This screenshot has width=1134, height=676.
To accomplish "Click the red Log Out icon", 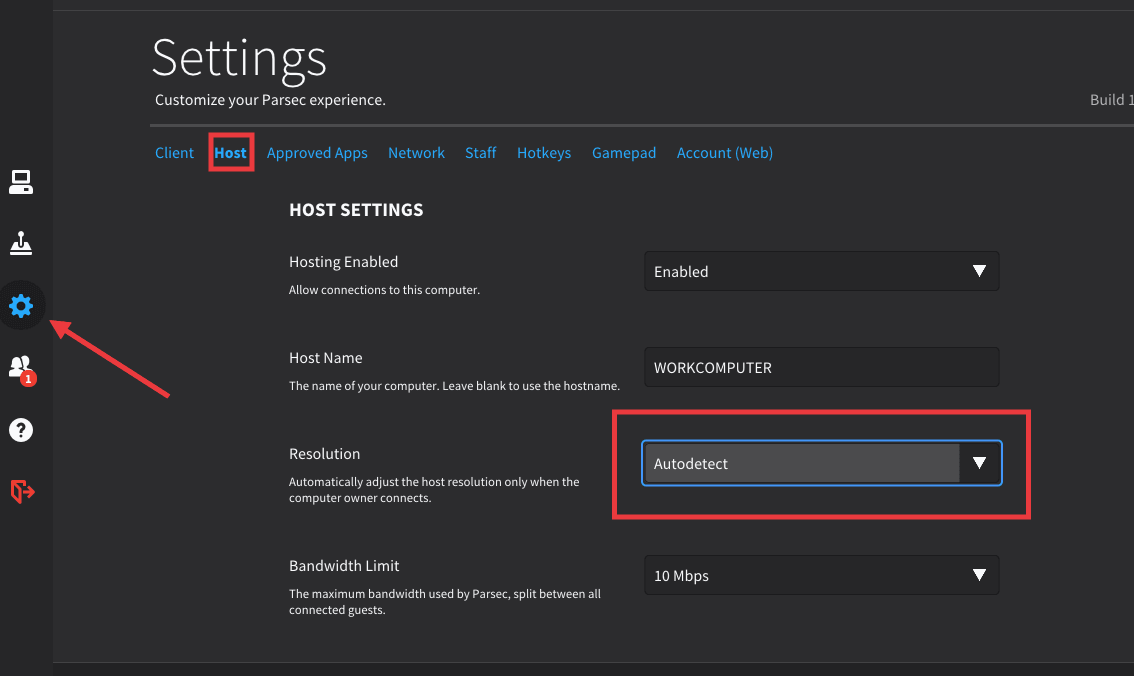I will pyautogui.click(x=22, y=491).
